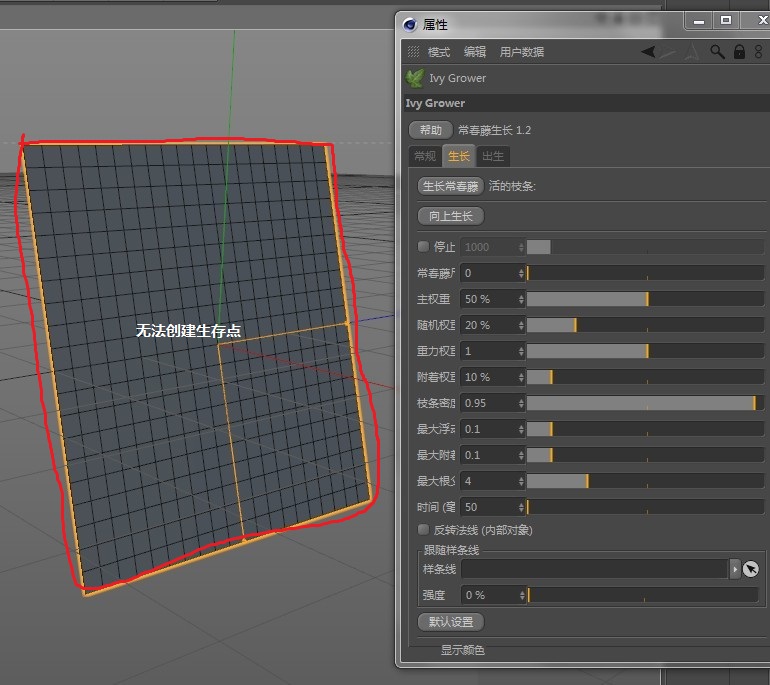The width and height of the screenshot is (770, 685).
Task: Click the 显示颜色 label
Action: [x=463, y=650]
